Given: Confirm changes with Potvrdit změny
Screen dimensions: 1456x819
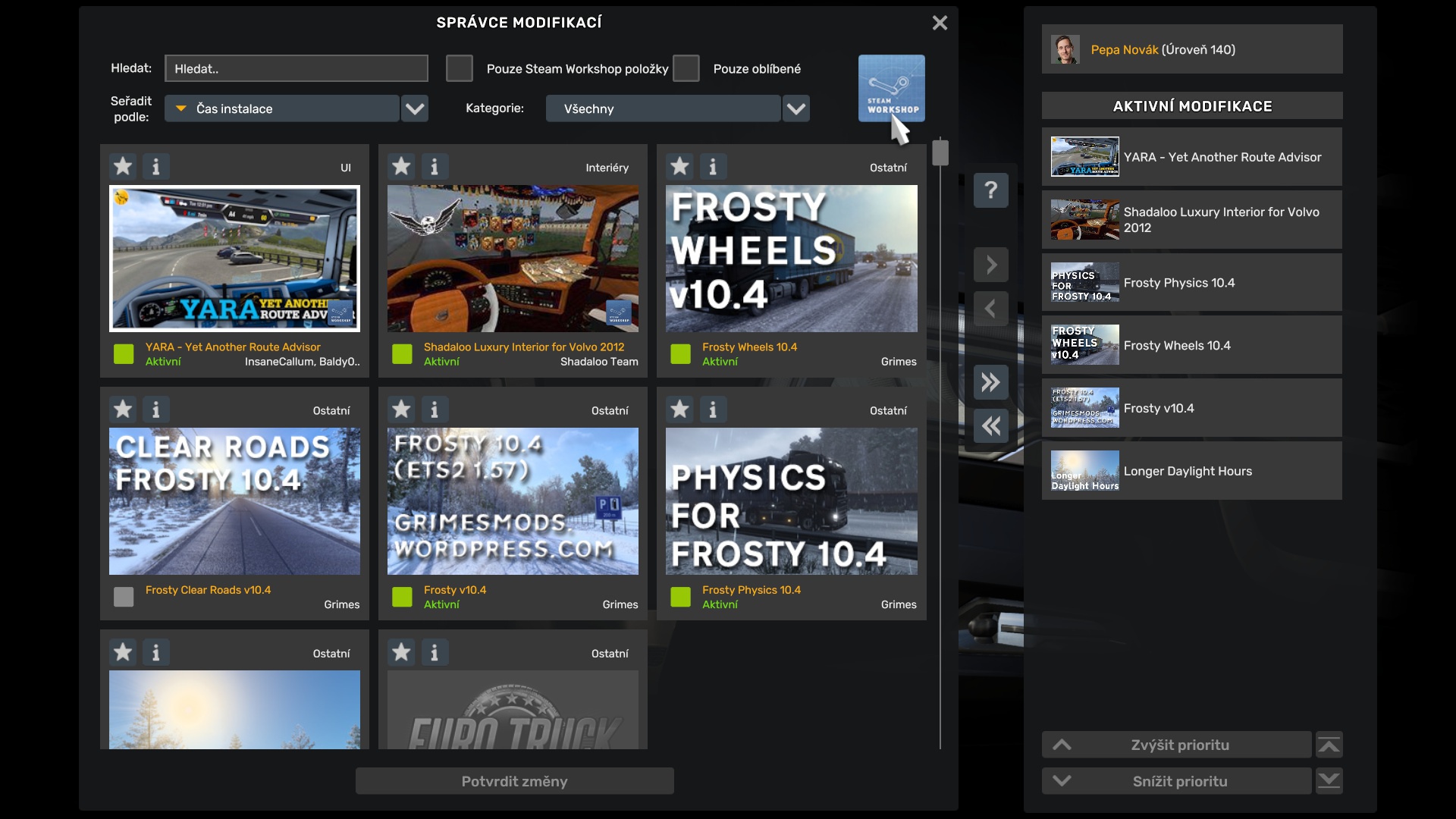Looking at the screenshot, I should click(515, 781).
